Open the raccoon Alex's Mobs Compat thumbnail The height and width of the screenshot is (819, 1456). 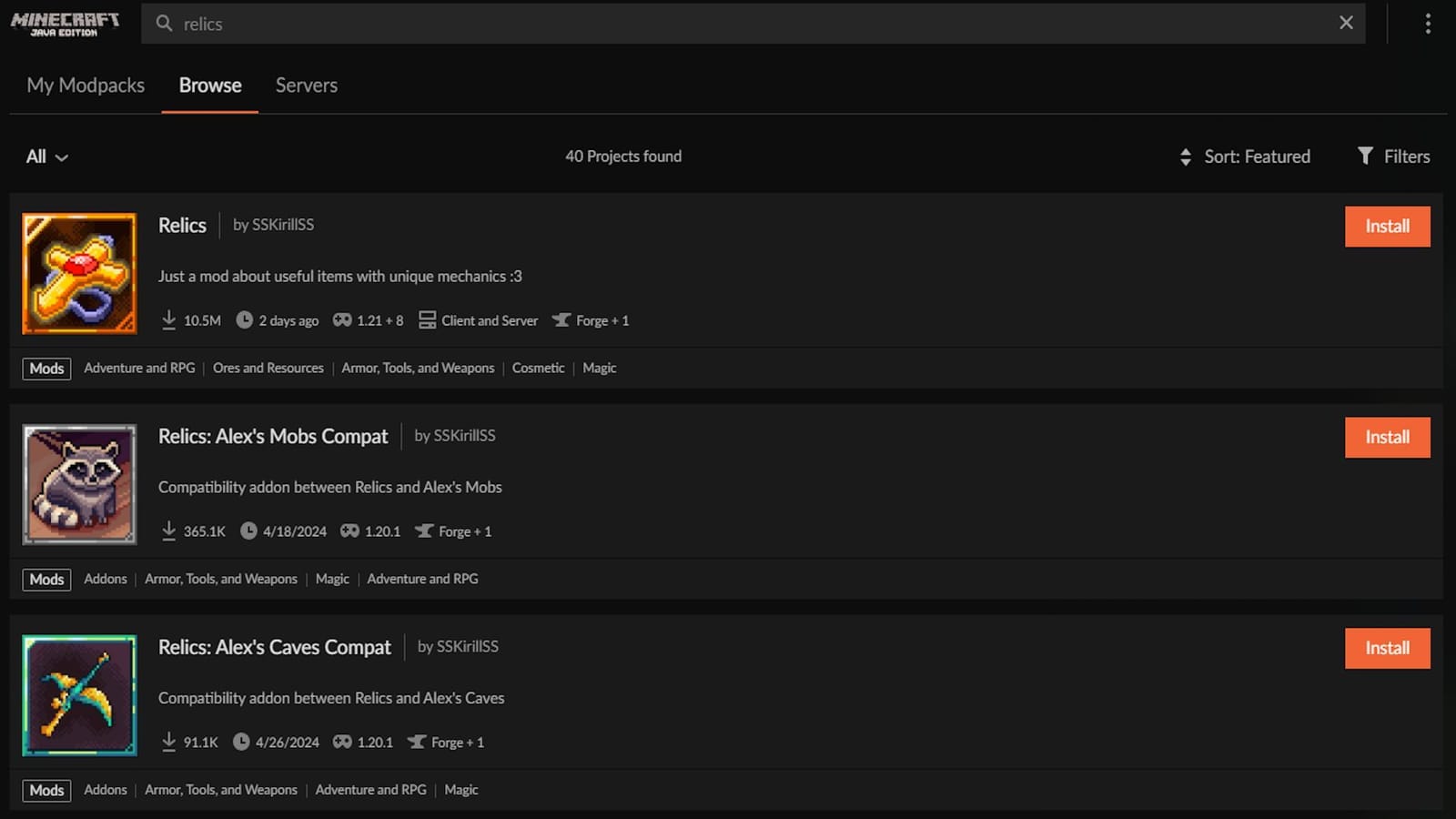(x=79, y=484)
